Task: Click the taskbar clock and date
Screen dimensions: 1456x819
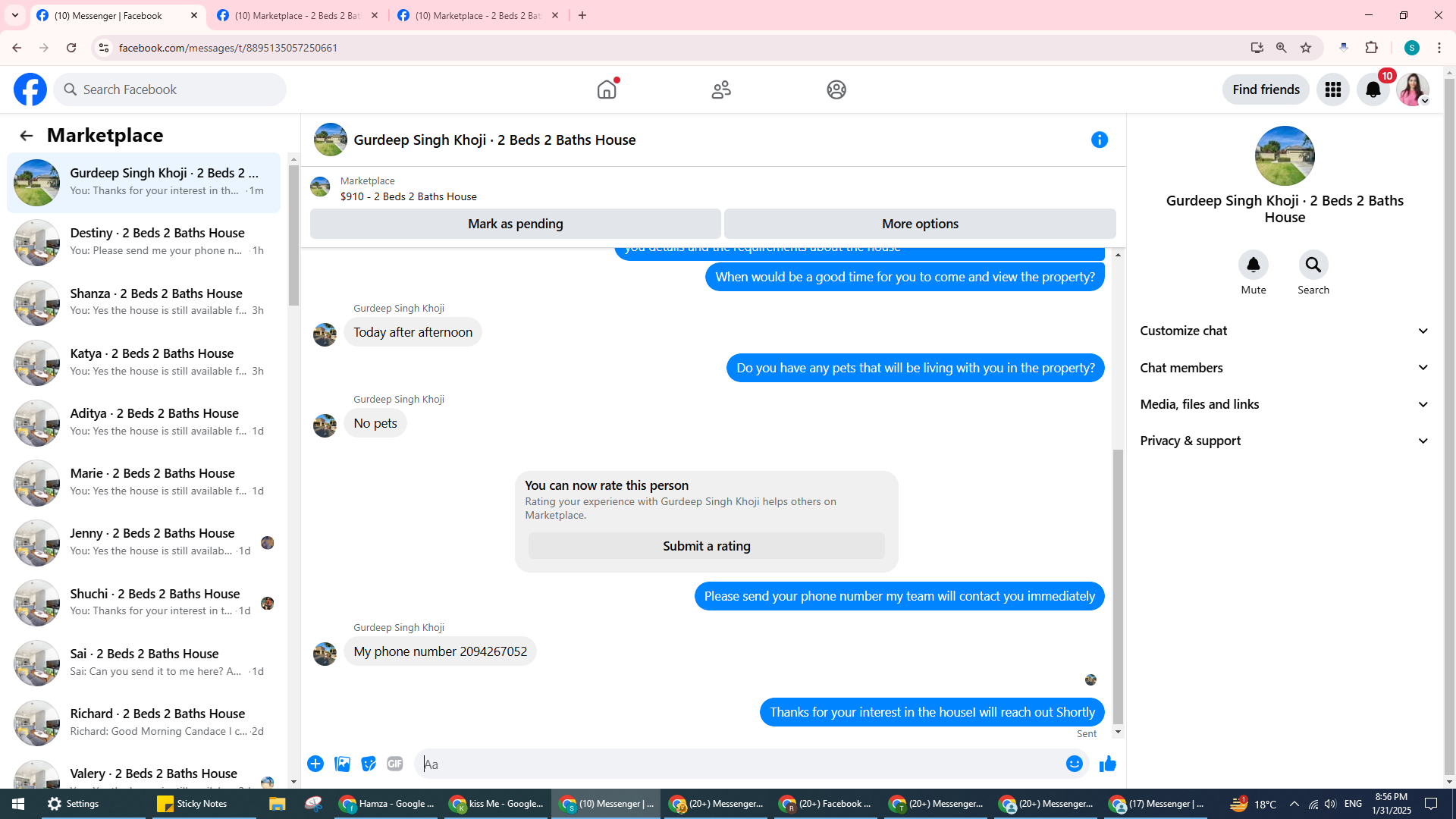Action: pyautogui.click(x=1392, y=804)
